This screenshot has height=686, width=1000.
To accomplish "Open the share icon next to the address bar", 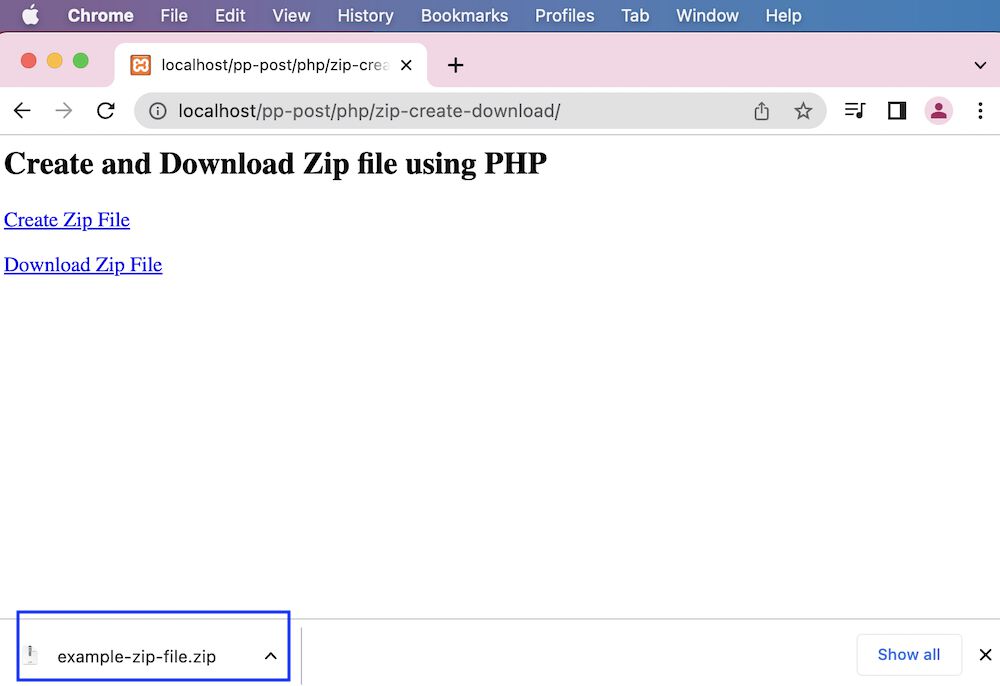I will [761, 111].
